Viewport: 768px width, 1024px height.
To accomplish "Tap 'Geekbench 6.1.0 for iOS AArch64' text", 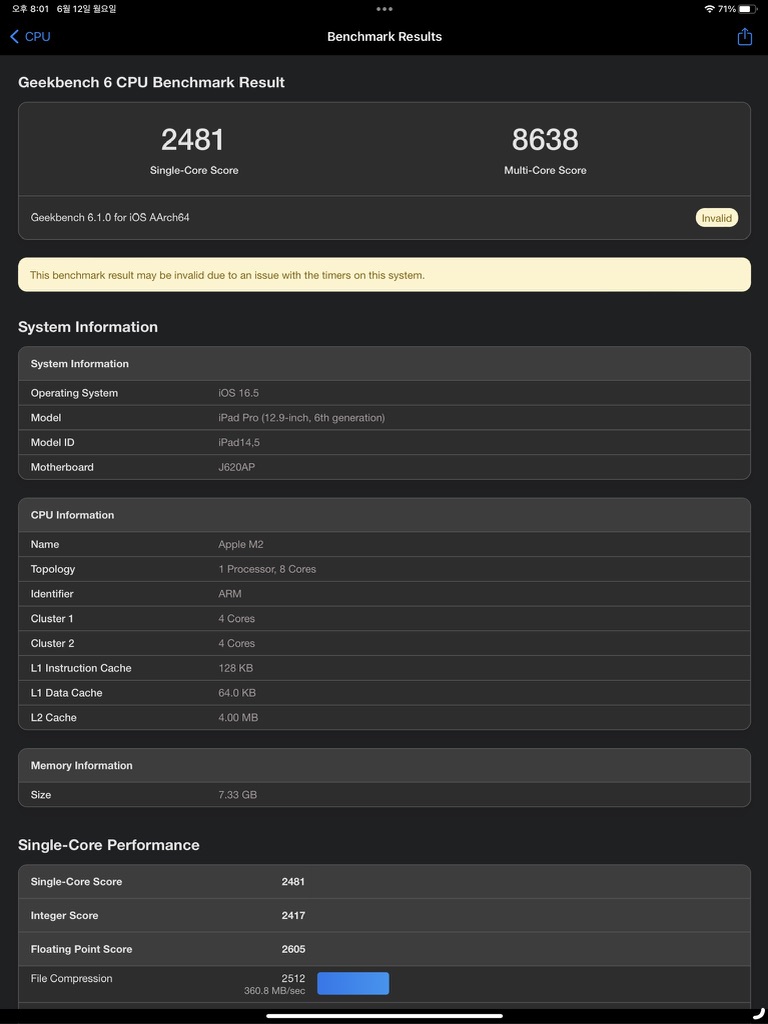I will click(x=110, y=217).
